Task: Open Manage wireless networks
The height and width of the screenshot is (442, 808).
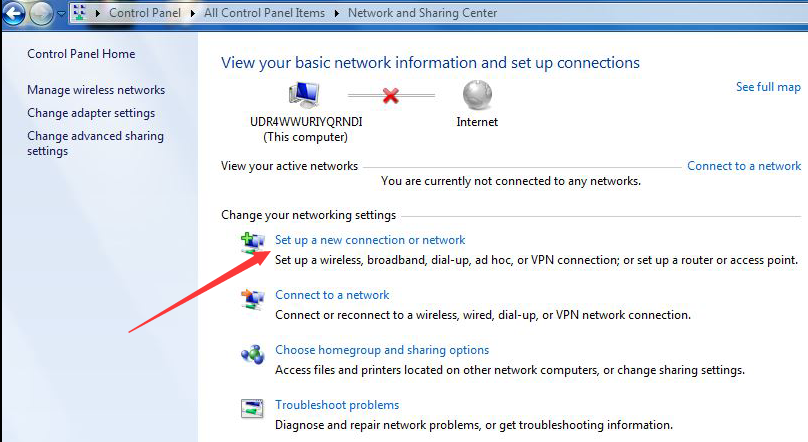Action: [96, 90]
